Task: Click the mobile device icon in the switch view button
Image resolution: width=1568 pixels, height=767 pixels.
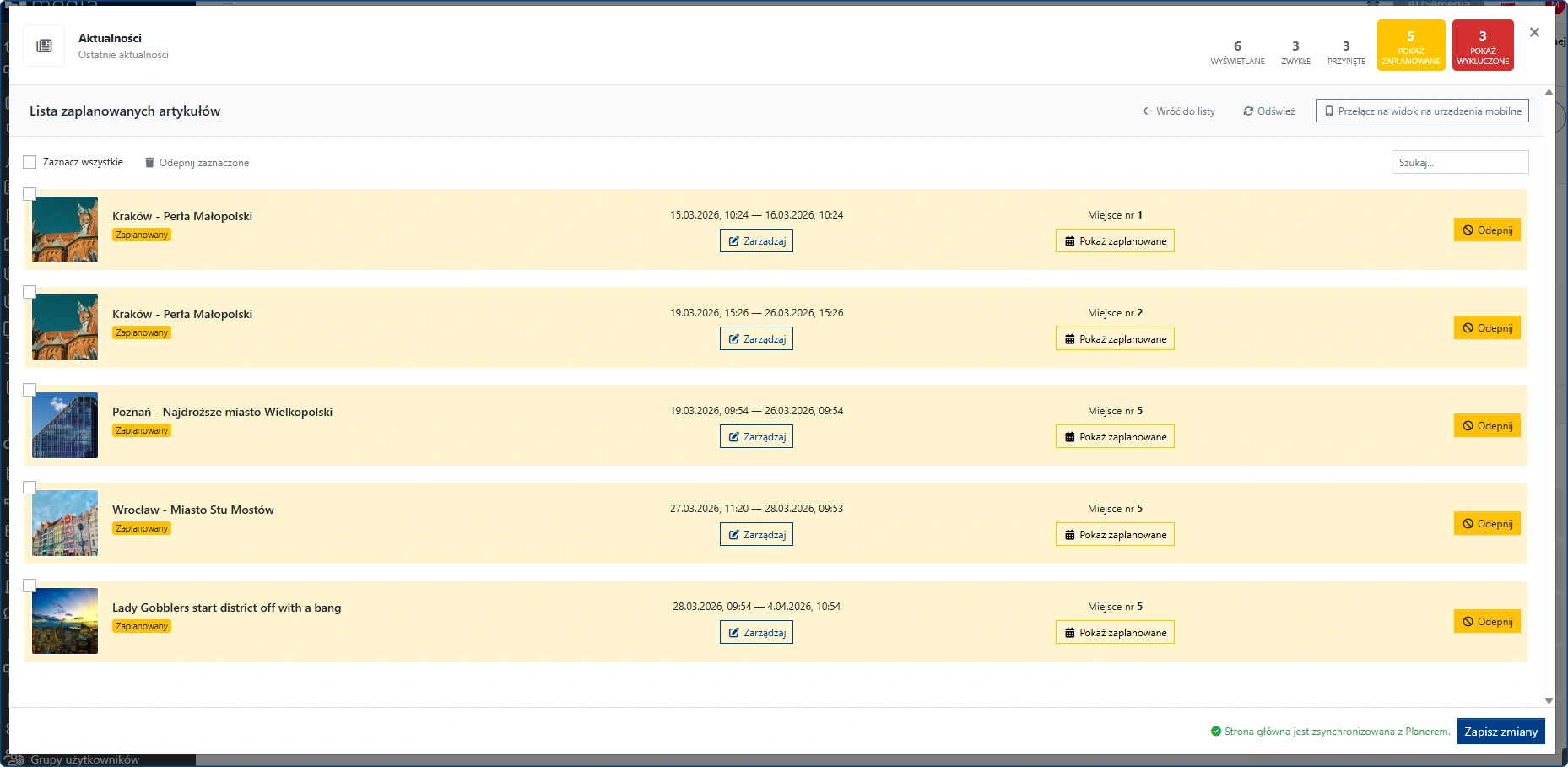Action: coord(1329,111)
